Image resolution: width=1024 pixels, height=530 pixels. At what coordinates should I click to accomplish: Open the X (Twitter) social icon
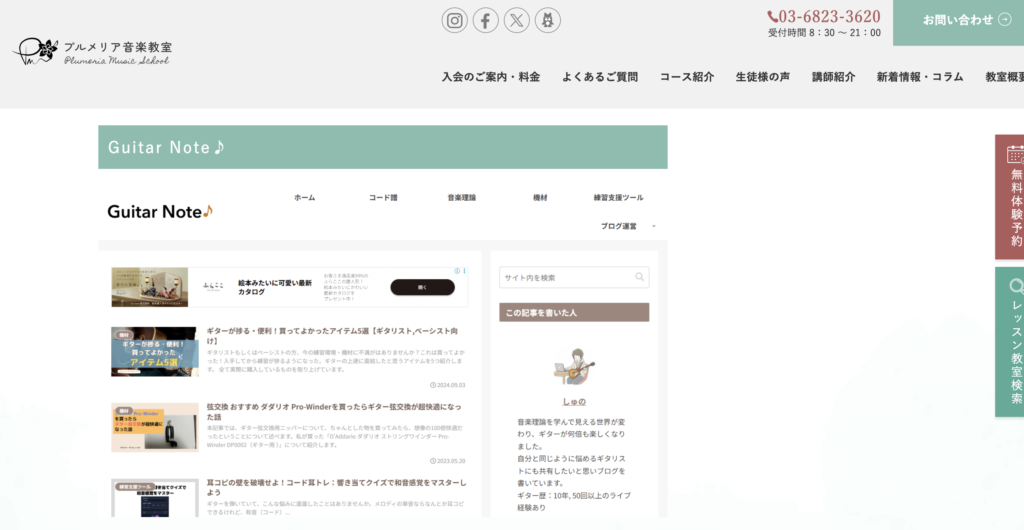516,20
